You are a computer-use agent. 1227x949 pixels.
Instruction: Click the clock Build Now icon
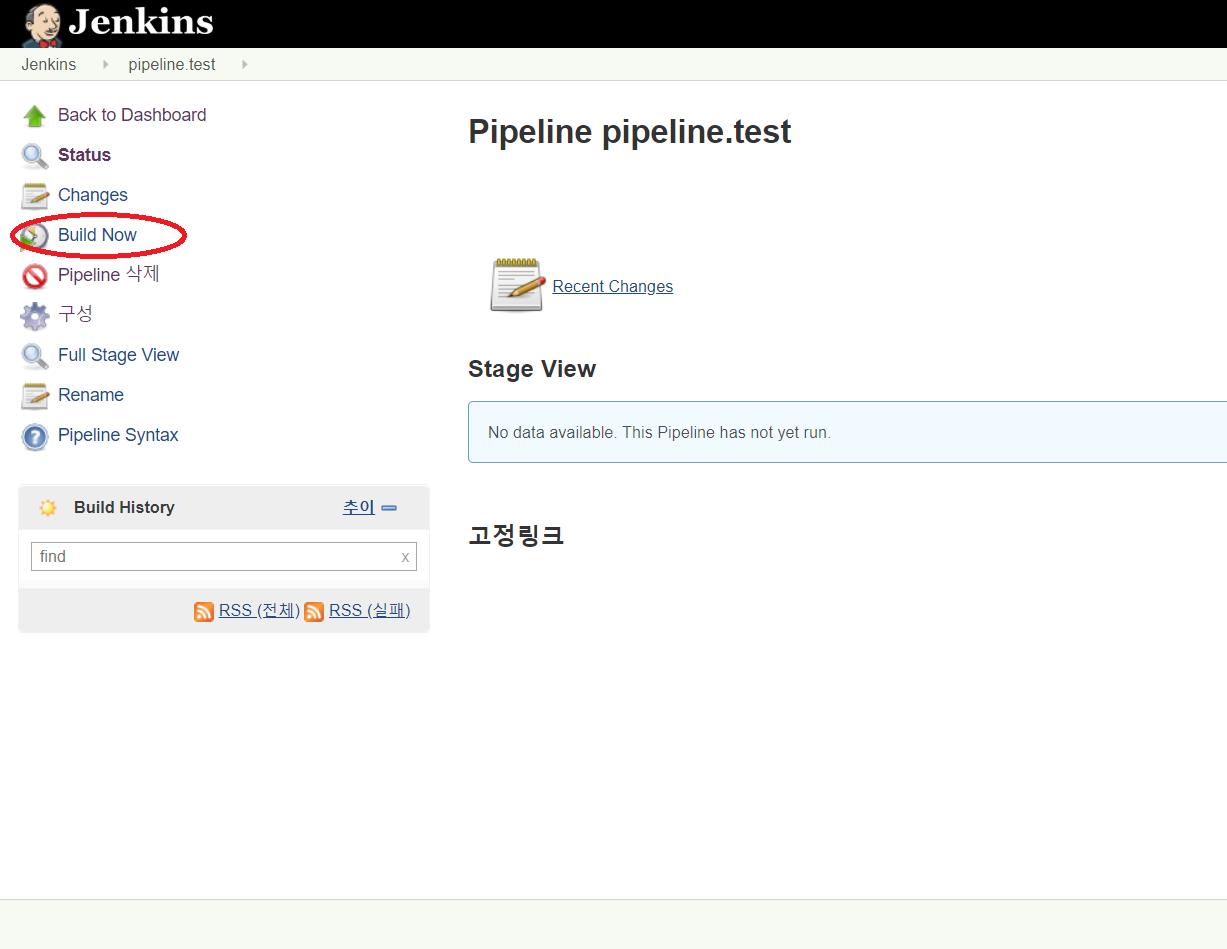tap(34, 236)
